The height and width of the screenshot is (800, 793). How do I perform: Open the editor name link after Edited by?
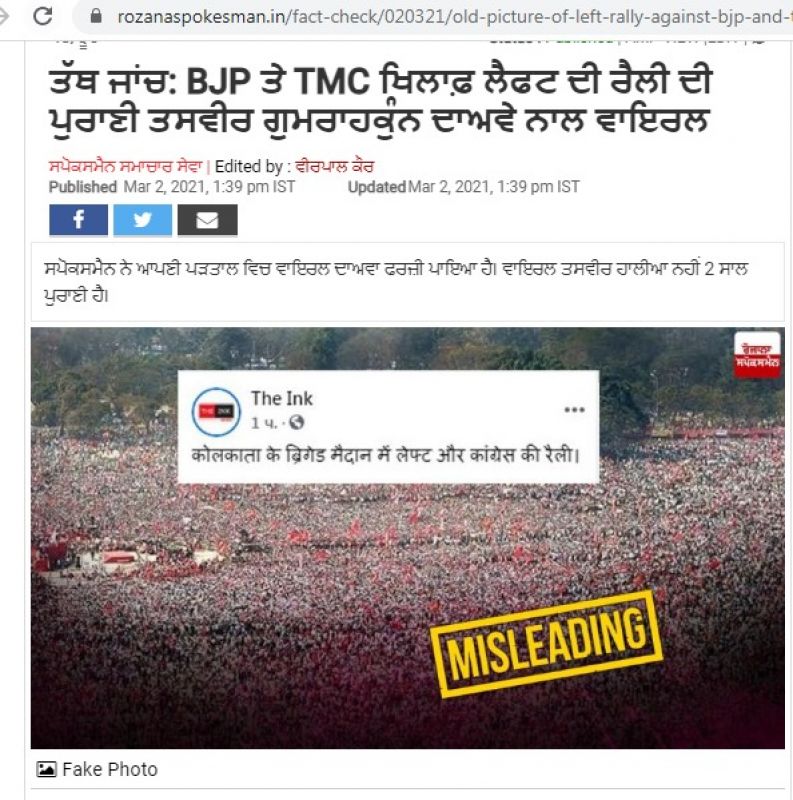click(x=335, y=166)
